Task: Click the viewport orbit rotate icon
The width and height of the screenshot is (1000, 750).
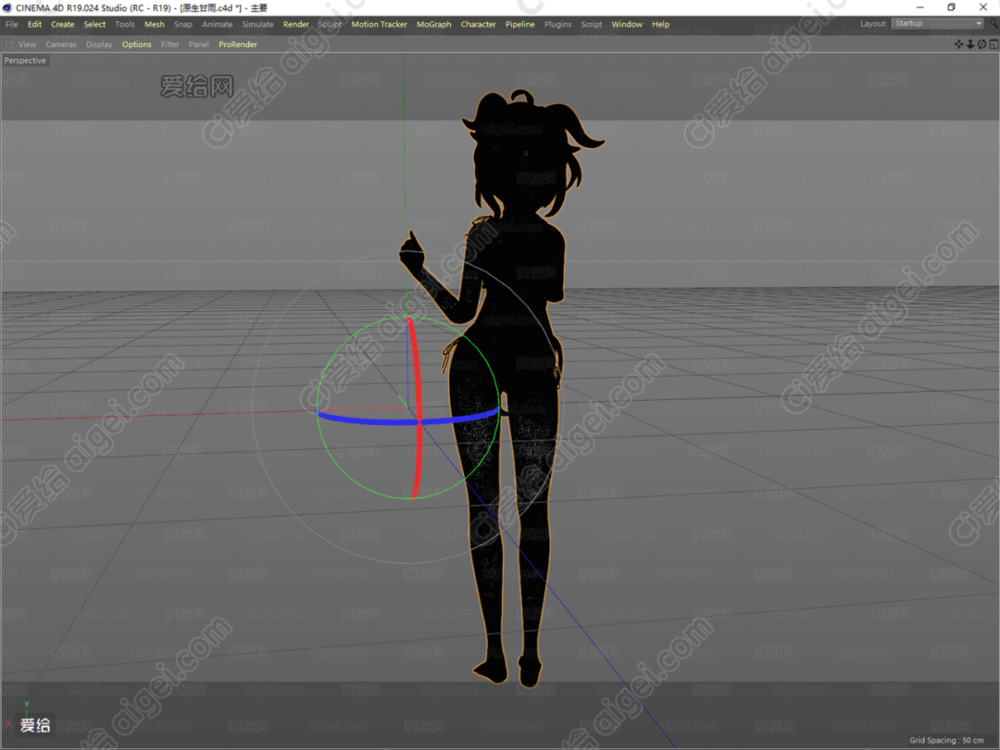Action: click(x=982, y=44)
